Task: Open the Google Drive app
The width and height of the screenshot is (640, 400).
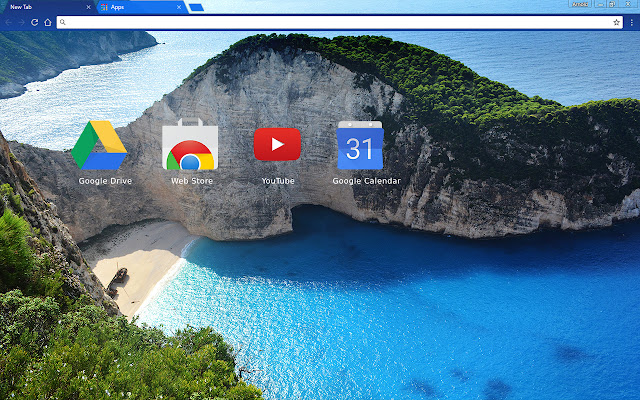Action: [99, 145]
